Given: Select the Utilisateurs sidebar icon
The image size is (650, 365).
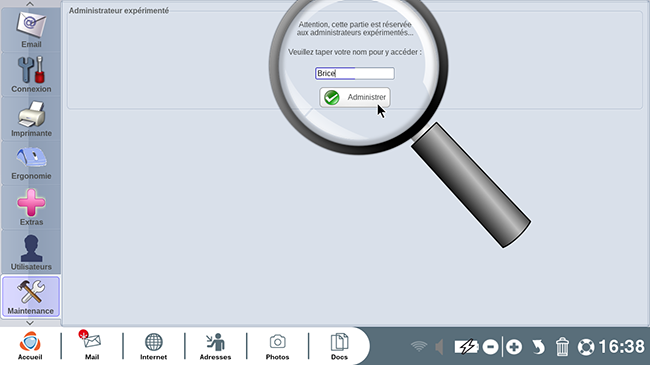Looking at the screenshot, I should click(31, 252).
